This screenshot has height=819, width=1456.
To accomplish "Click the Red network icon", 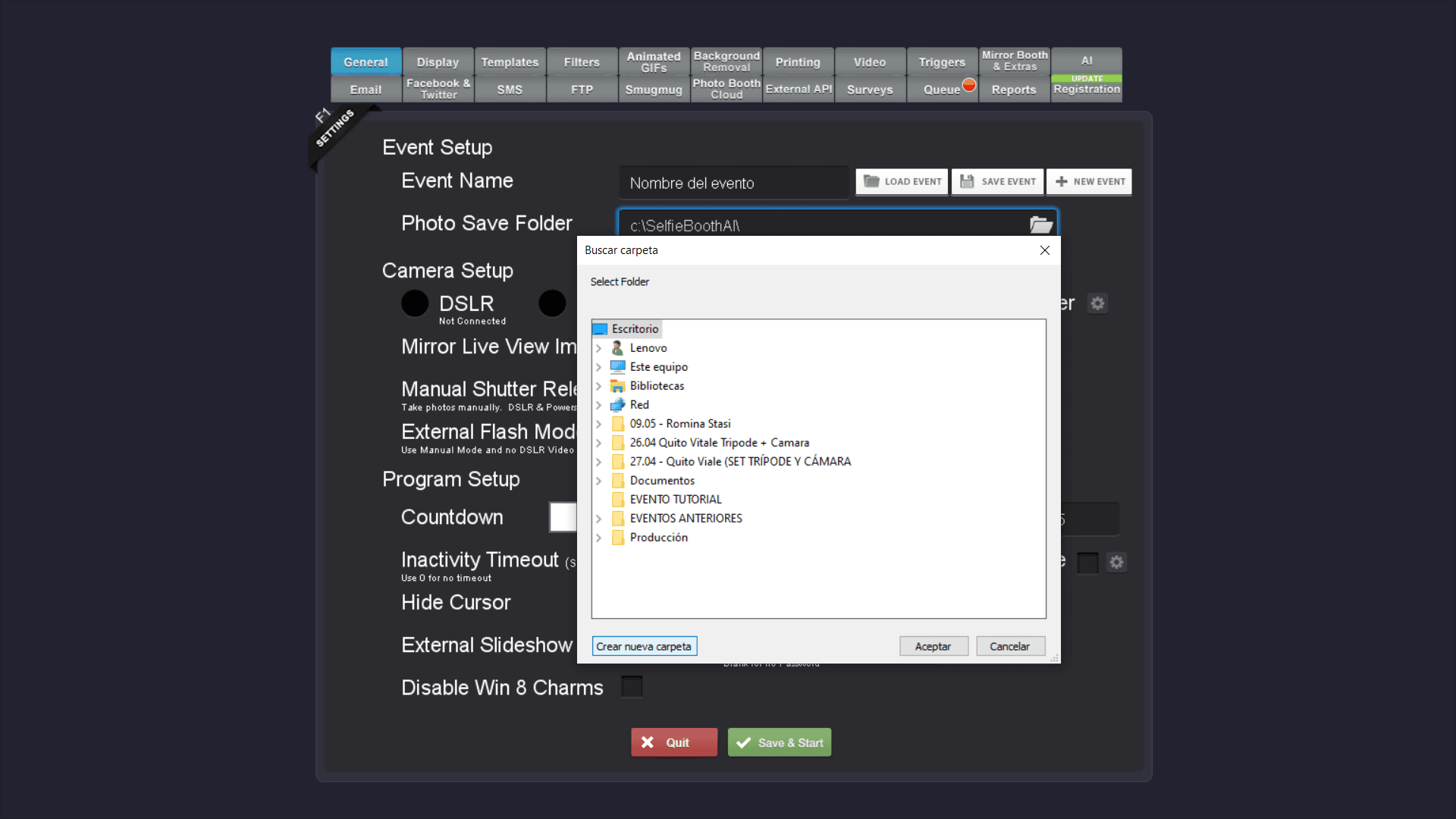I will click(x=618, y=405).
